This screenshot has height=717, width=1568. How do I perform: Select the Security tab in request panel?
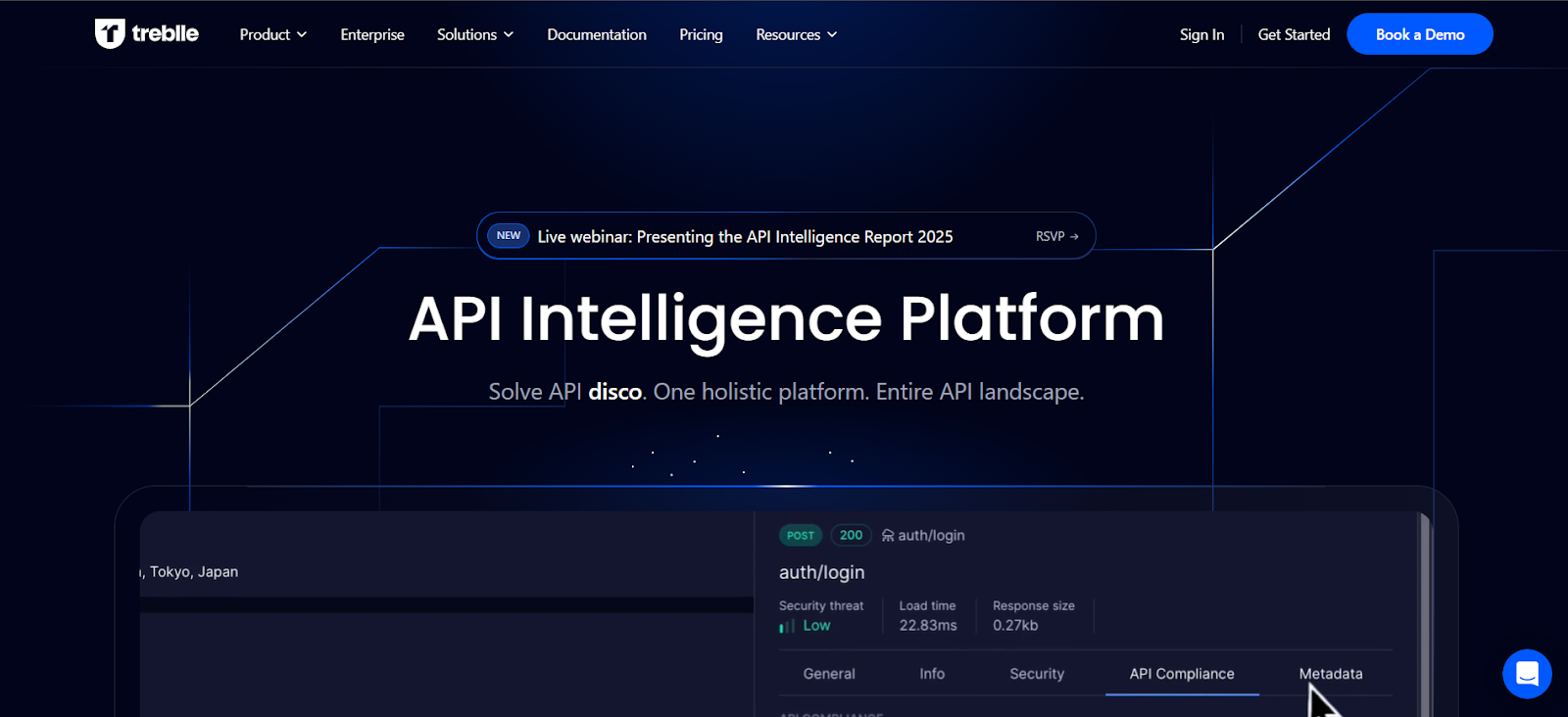click(x=1037, y=674)
